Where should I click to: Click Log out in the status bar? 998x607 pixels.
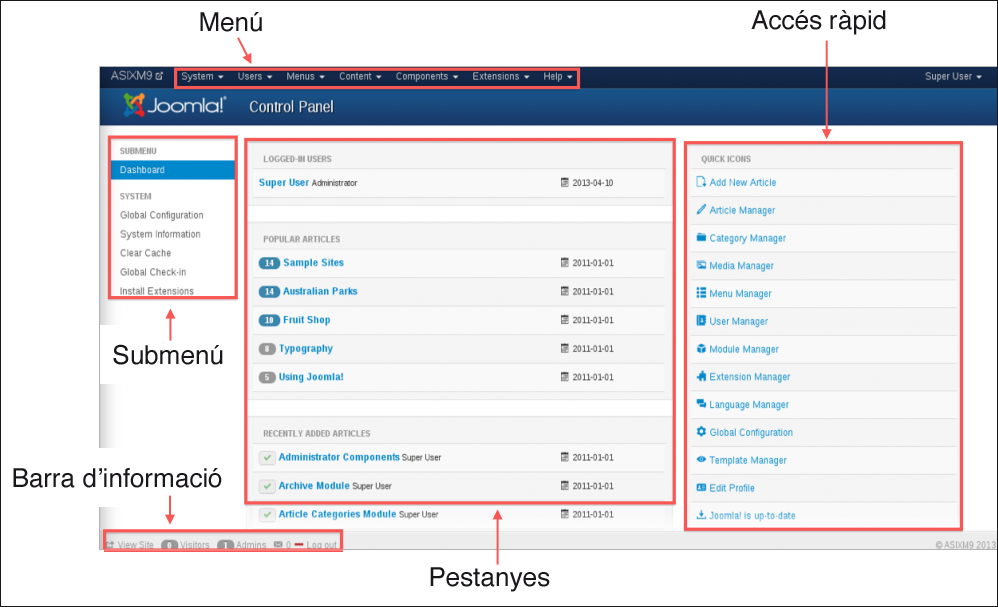coord(321,545)
